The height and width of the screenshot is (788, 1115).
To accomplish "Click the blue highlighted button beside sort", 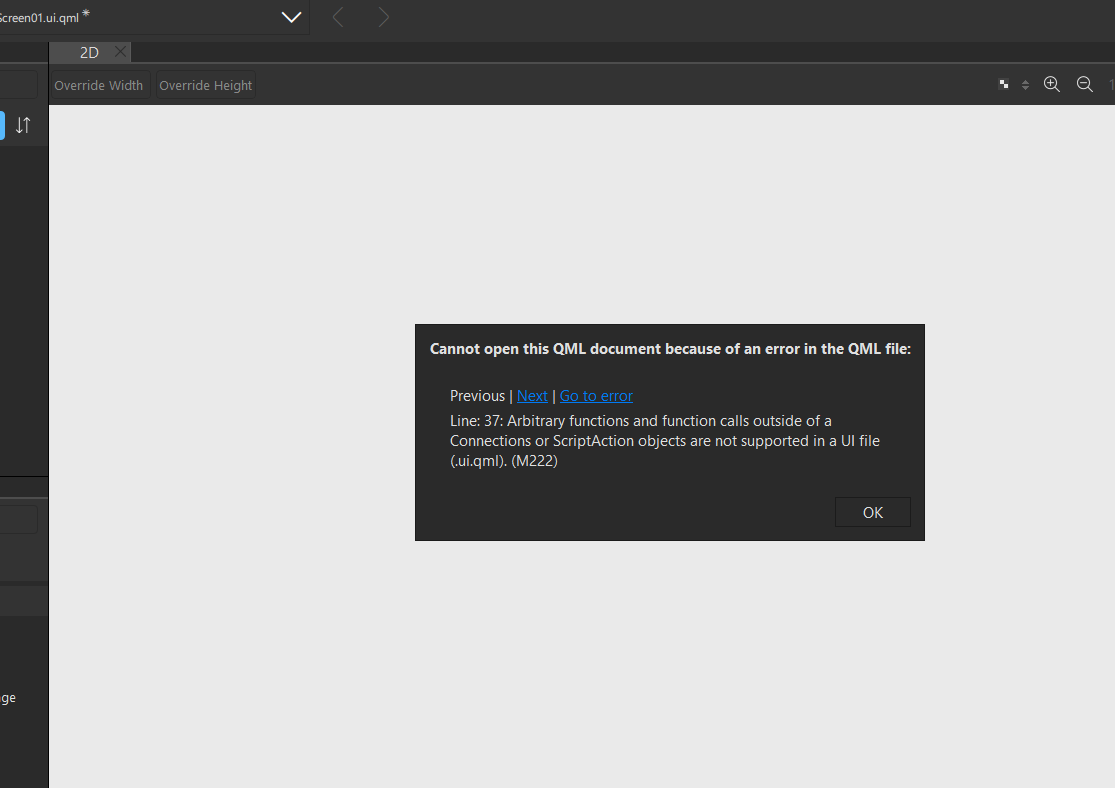I will (2, 125).
